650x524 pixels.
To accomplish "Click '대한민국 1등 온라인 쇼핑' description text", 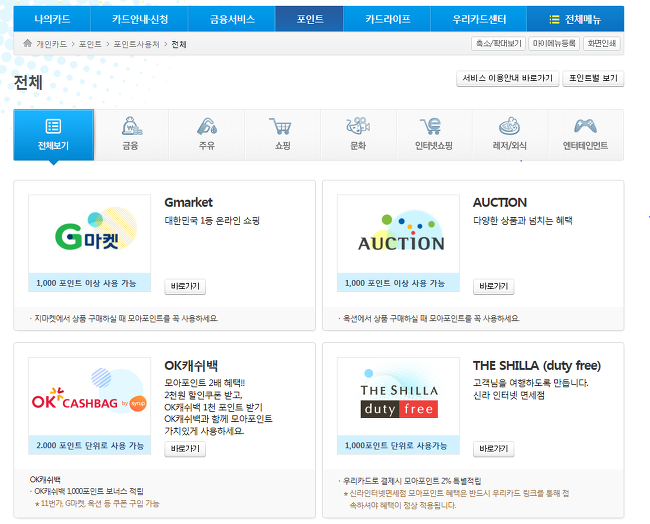I will tap(212, 221).
